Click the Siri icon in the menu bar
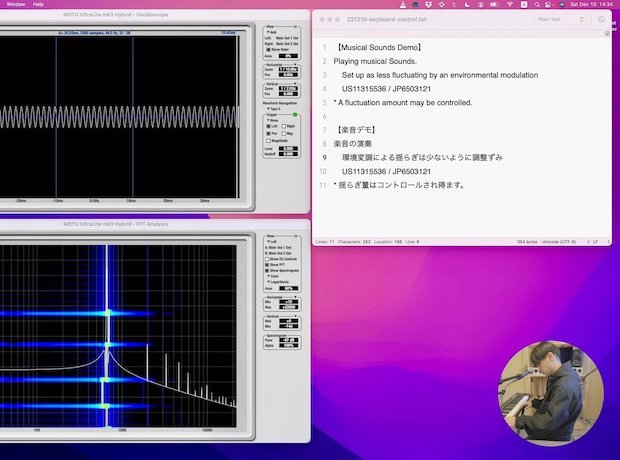 click(562, 5)
